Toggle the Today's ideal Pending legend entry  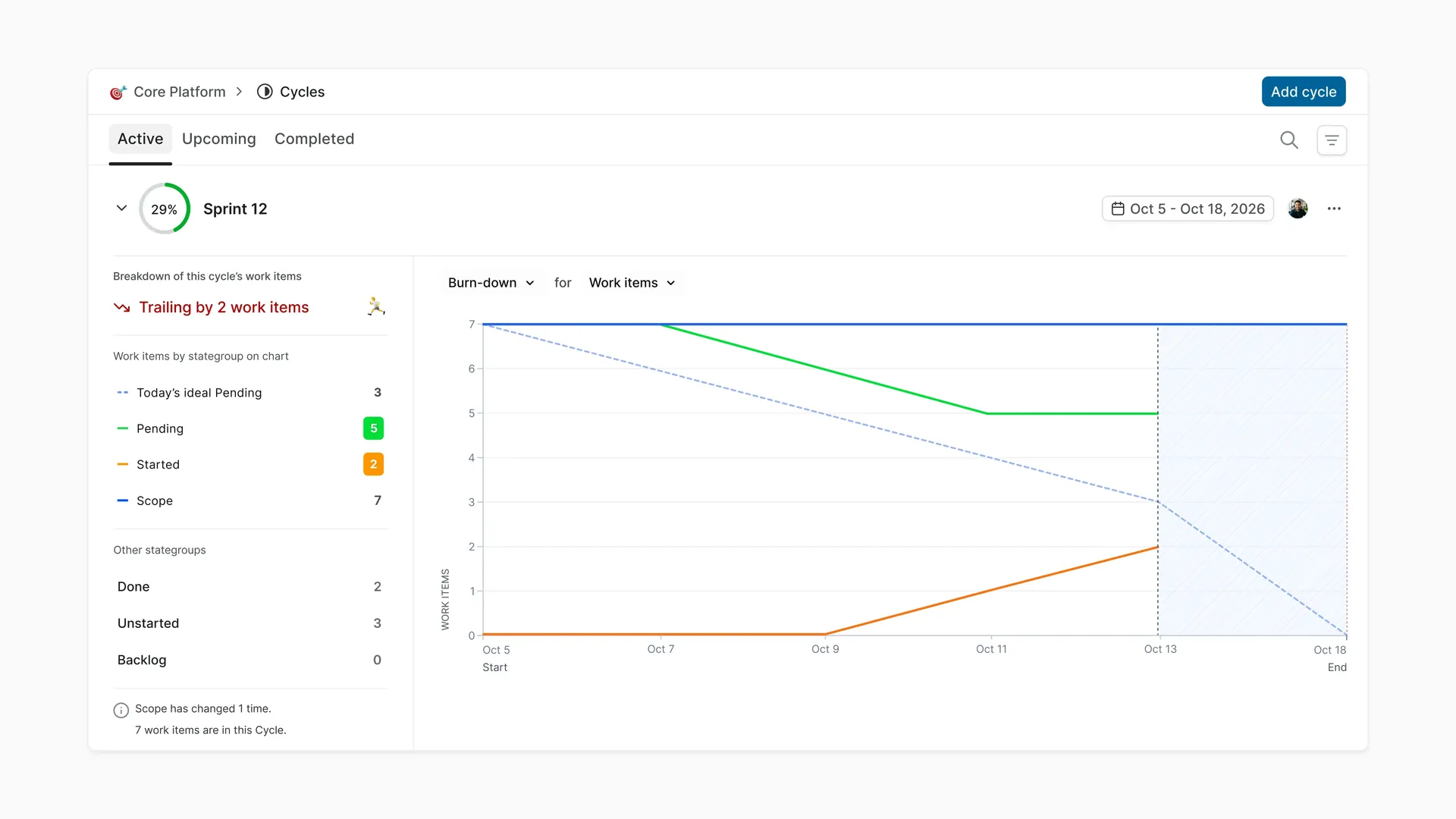coord(250,393)
